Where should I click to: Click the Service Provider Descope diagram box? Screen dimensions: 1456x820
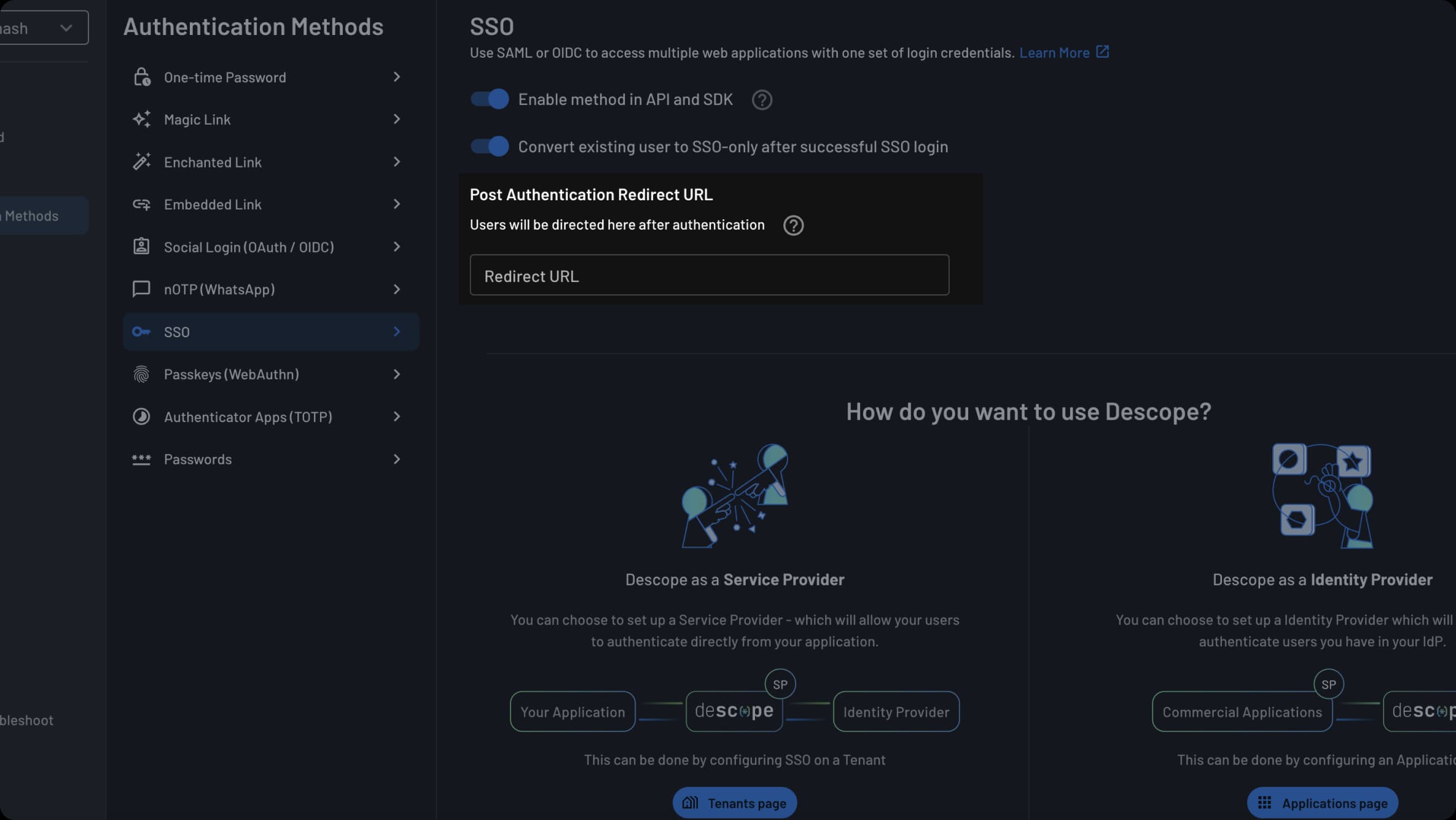coord(734,711)
